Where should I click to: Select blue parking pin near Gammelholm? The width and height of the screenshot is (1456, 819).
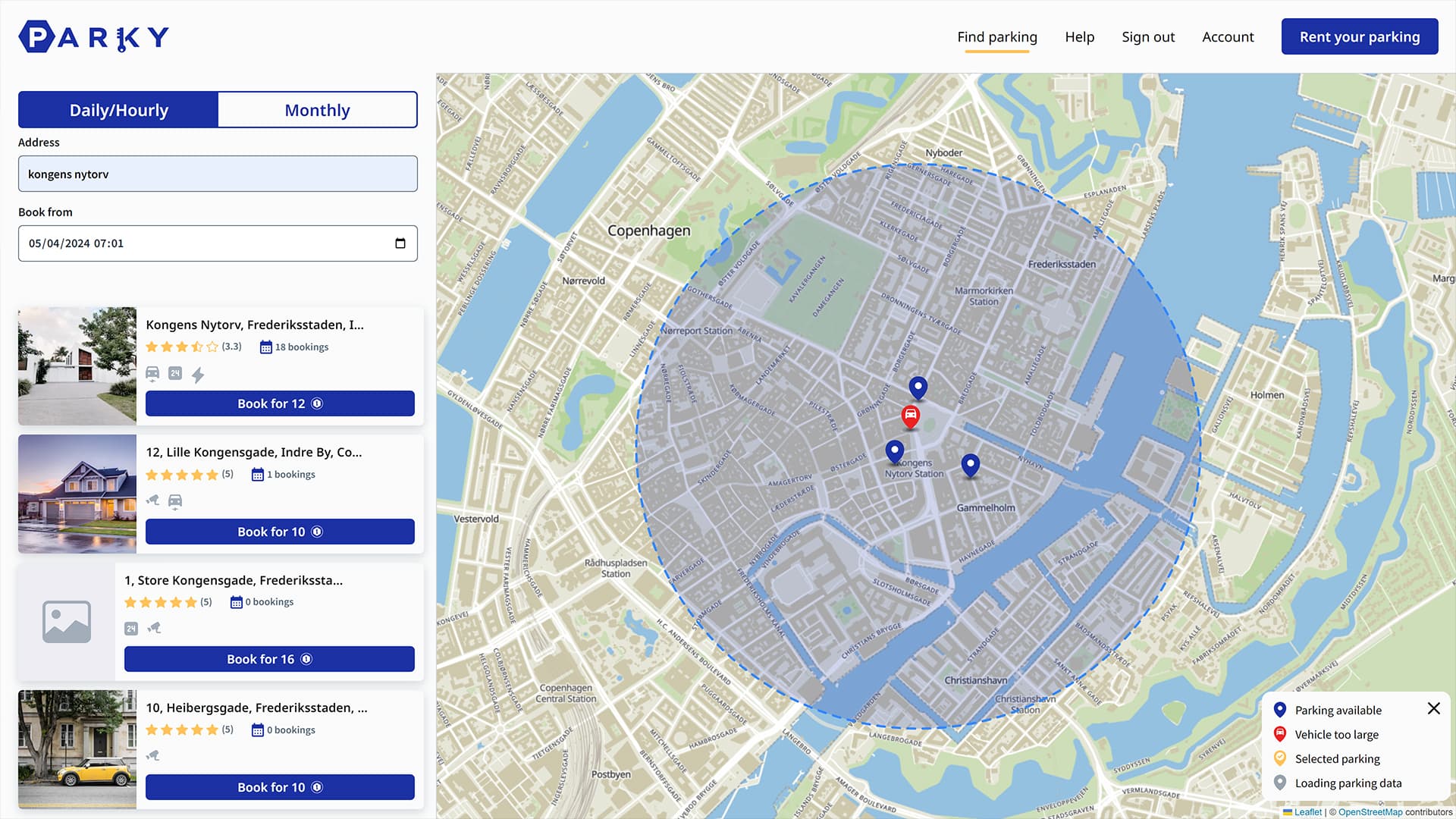(x=970, y=465)
